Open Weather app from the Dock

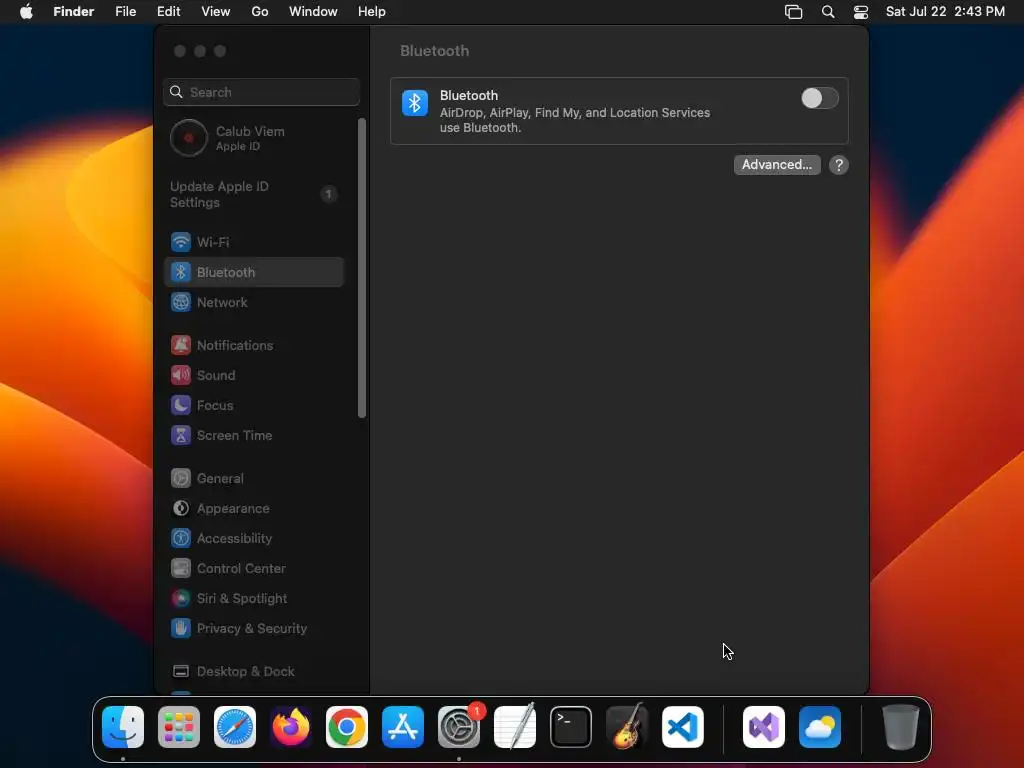point(820,727)
